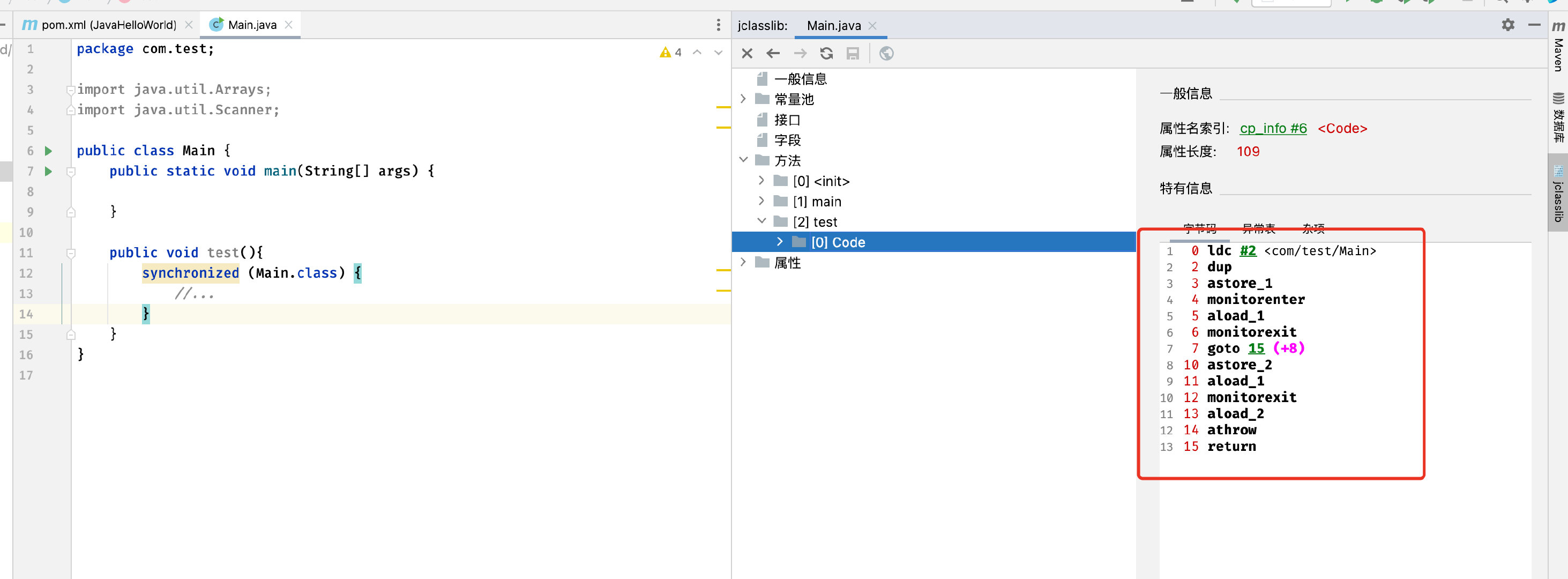Open the Maven side tool window
The height and width of the screenshot is (579, 1568).
1558,49
